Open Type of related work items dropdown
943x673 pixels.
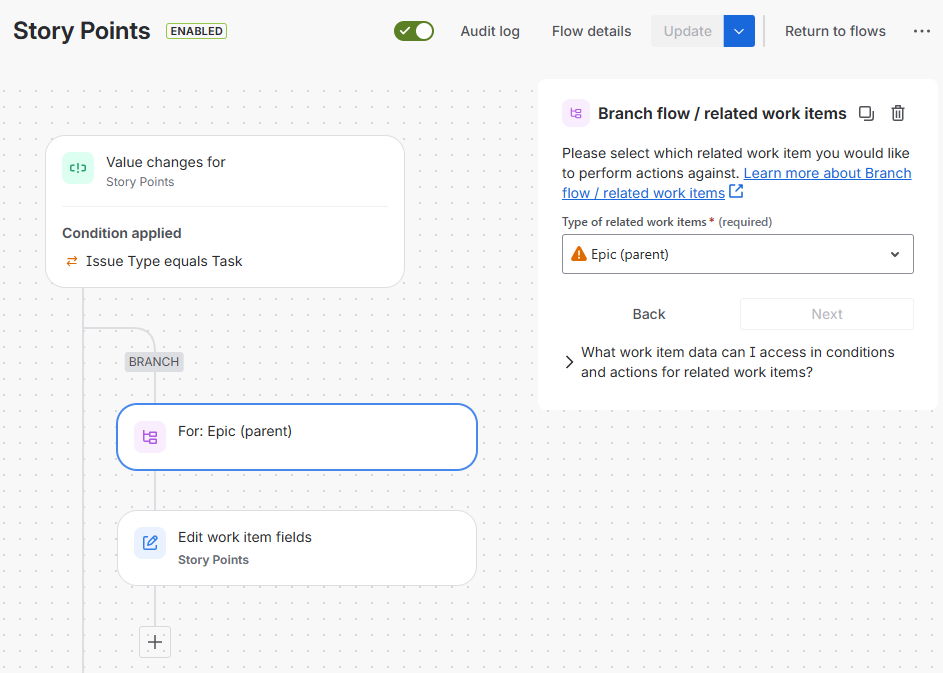tap(738, 254)
